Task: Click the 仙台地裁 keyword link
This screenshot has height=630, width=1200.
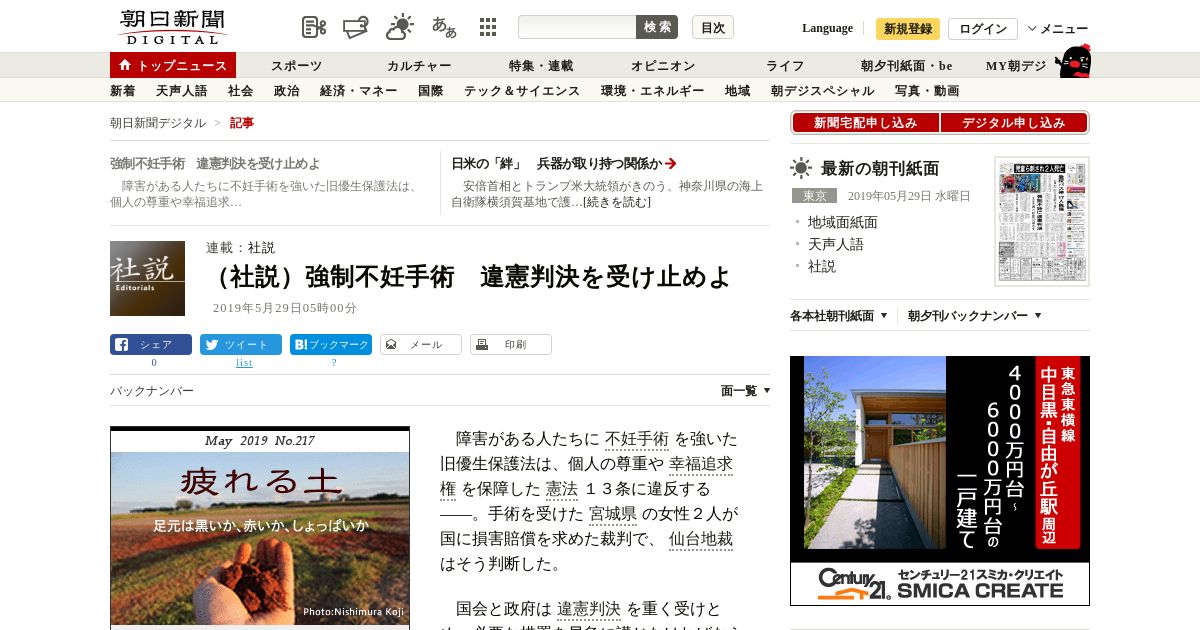Action: coord(701,540)
